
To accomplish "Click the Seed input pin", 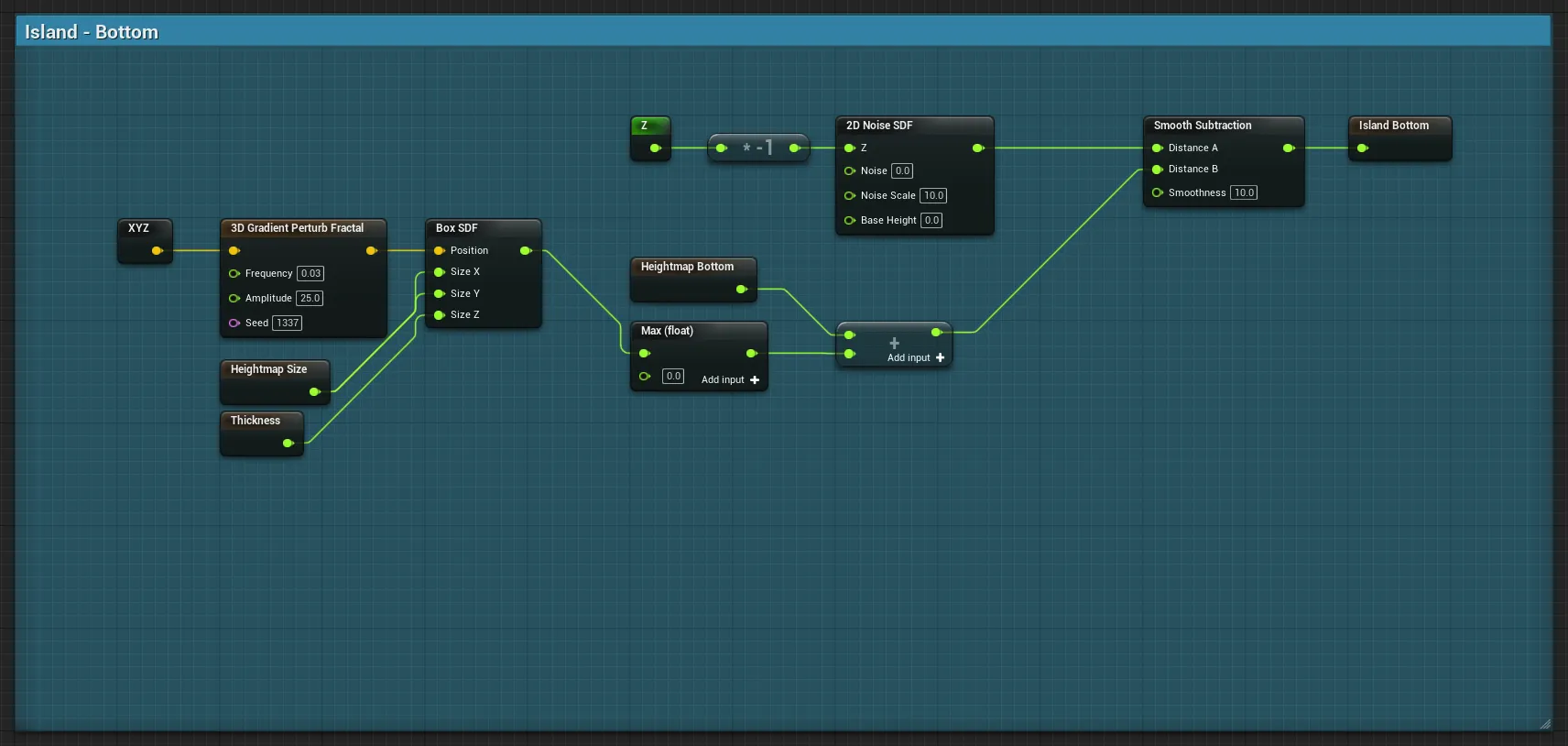I will [x=234, y=323].
